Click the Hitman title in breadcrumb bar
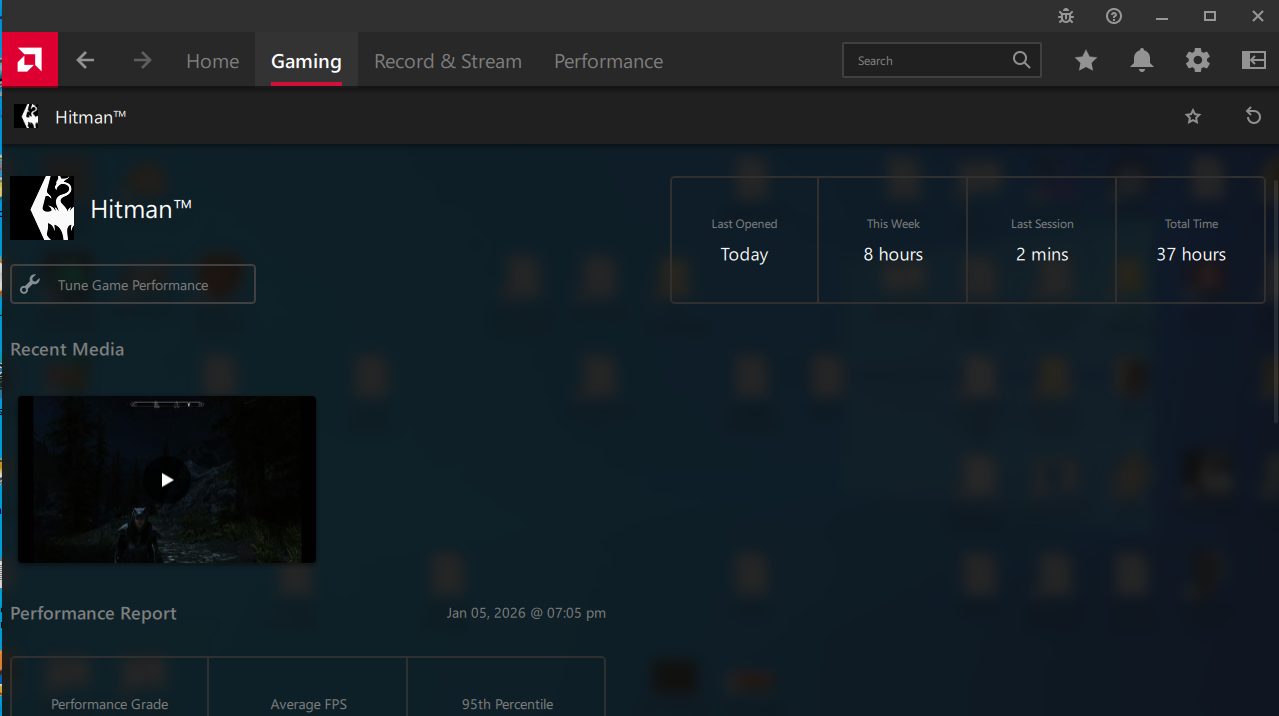Viewport: 1279px width, 716px height. [91, 117]
